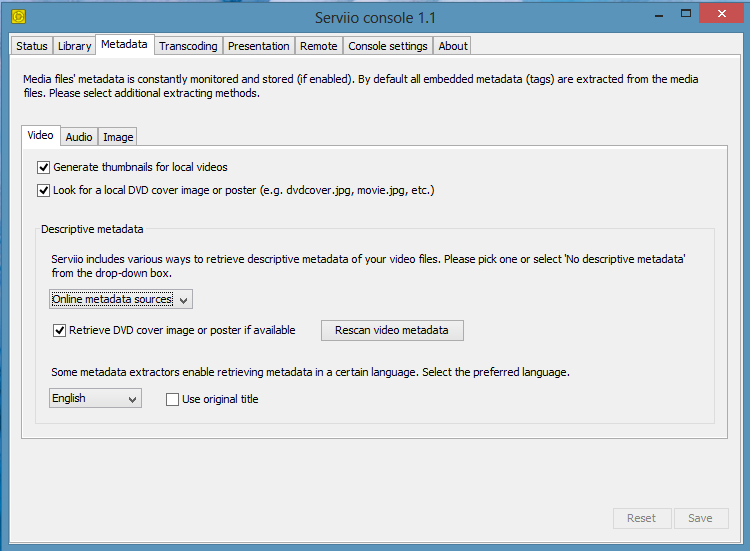
Task: Select the Image metadata sub-tab
Action: click(x=118, y=137)
